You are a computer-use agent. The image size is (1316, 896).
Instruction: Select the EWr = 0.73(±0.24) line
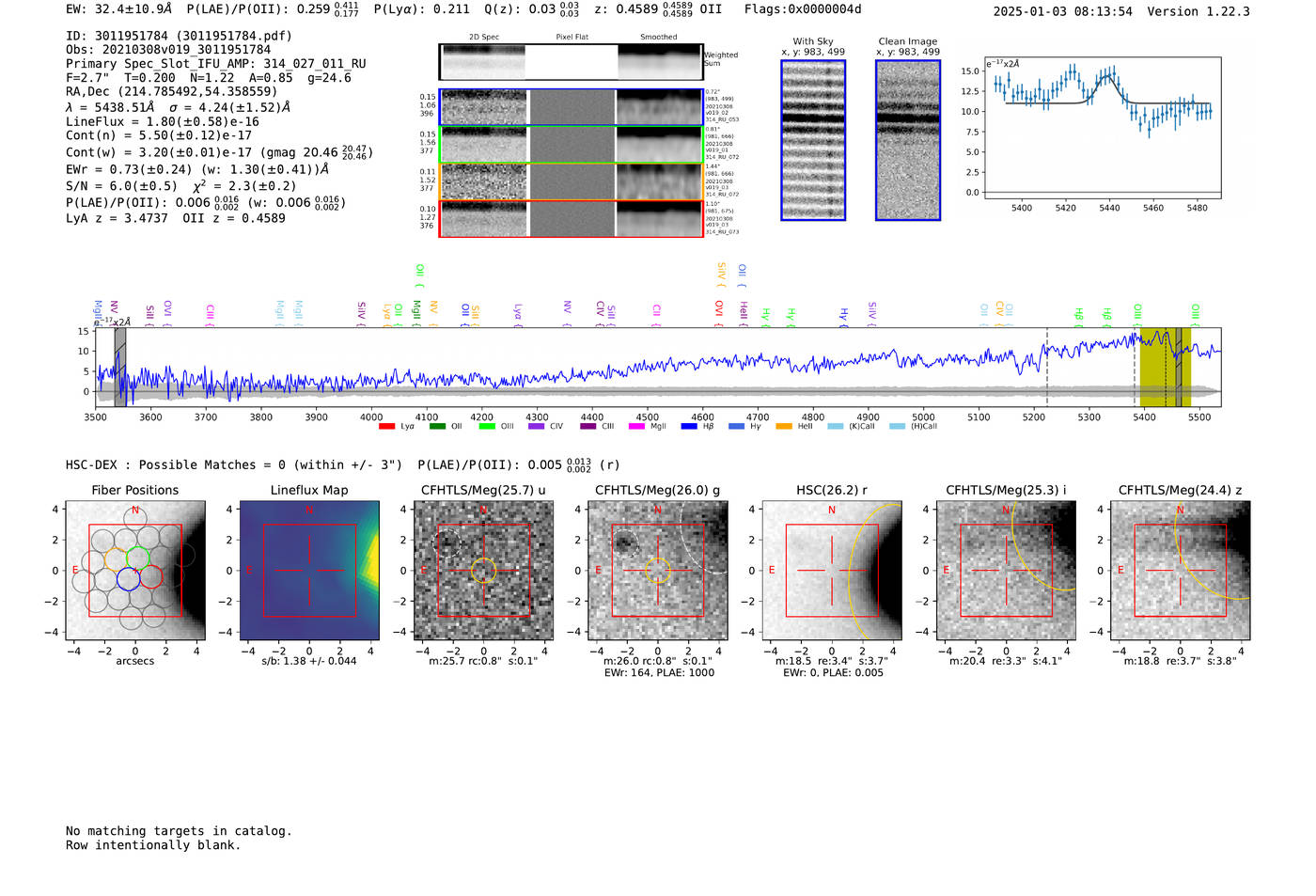[x=197, y=170]
